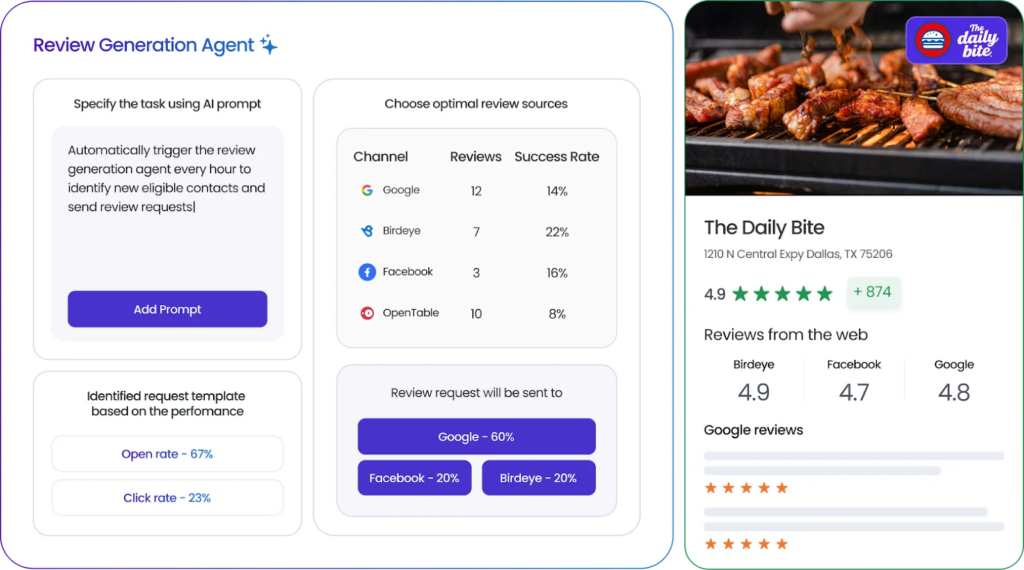Click the Google logo icon
Image resolution: width=1024 pixels, height=570 pixels.
(x=367, y=190)
